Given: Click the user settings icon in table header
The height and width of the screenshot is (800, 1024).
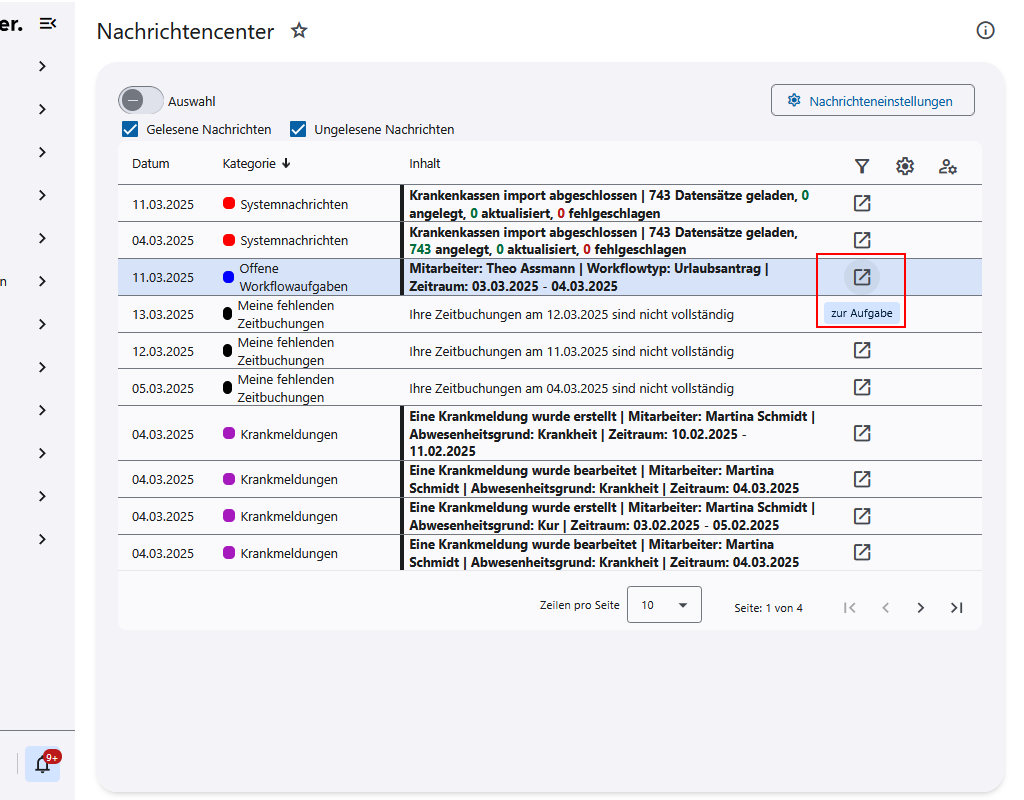Looking at the screenshot, I should click(948, 166).
